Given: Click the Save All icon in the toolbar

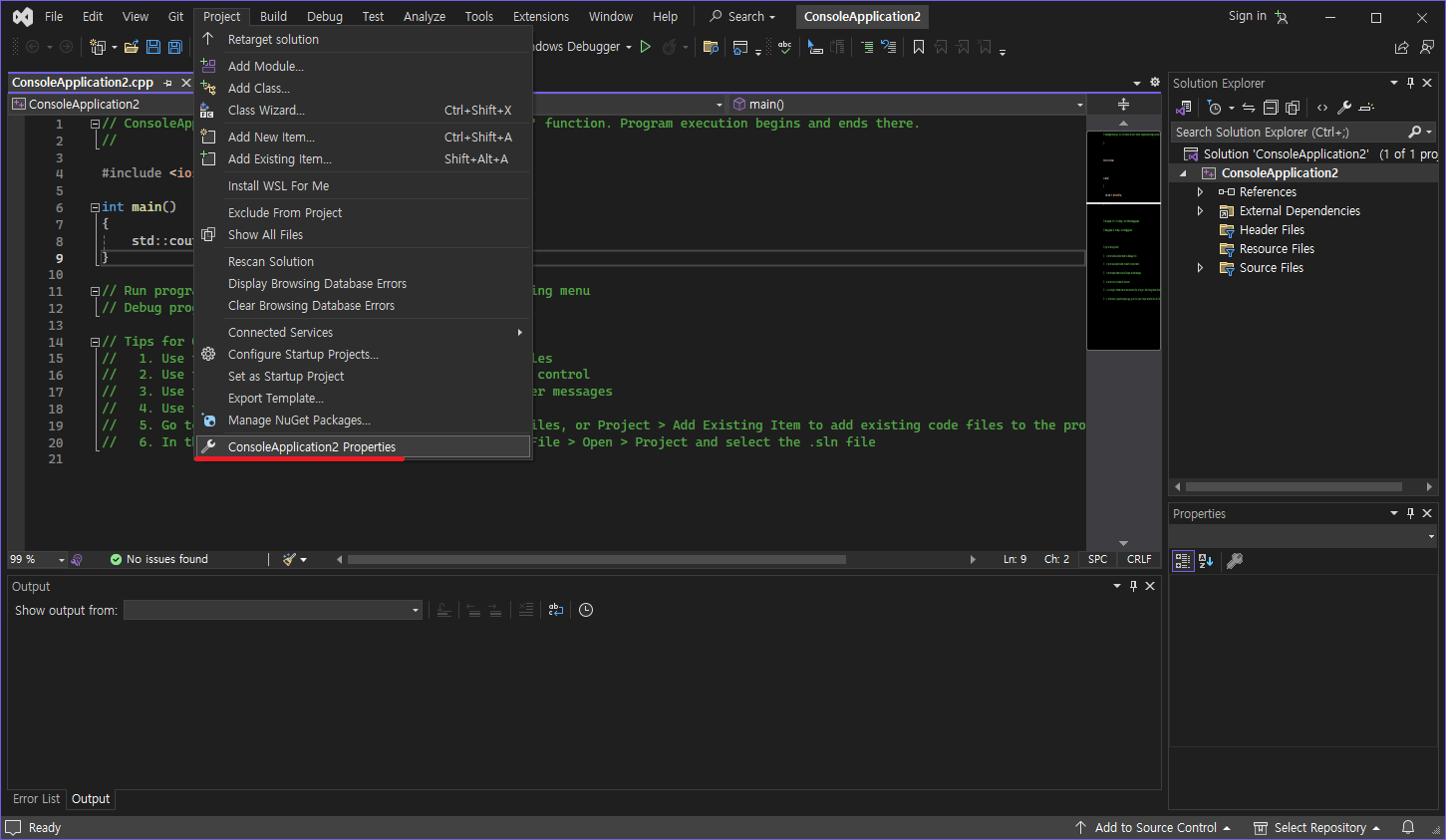Looking at the screenshot, I should (x=175, y=47).
